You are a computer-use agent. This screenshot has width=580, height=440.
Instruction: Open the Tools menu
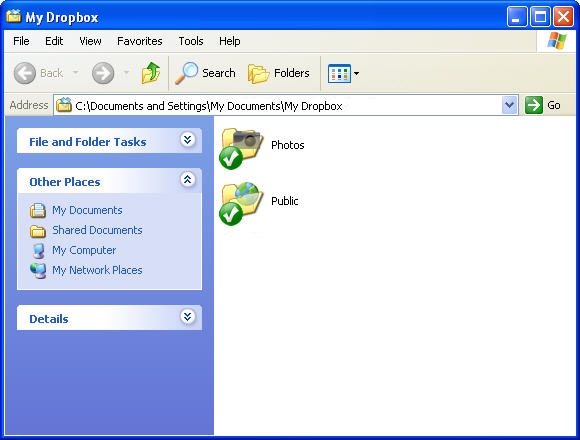(191, 41)
